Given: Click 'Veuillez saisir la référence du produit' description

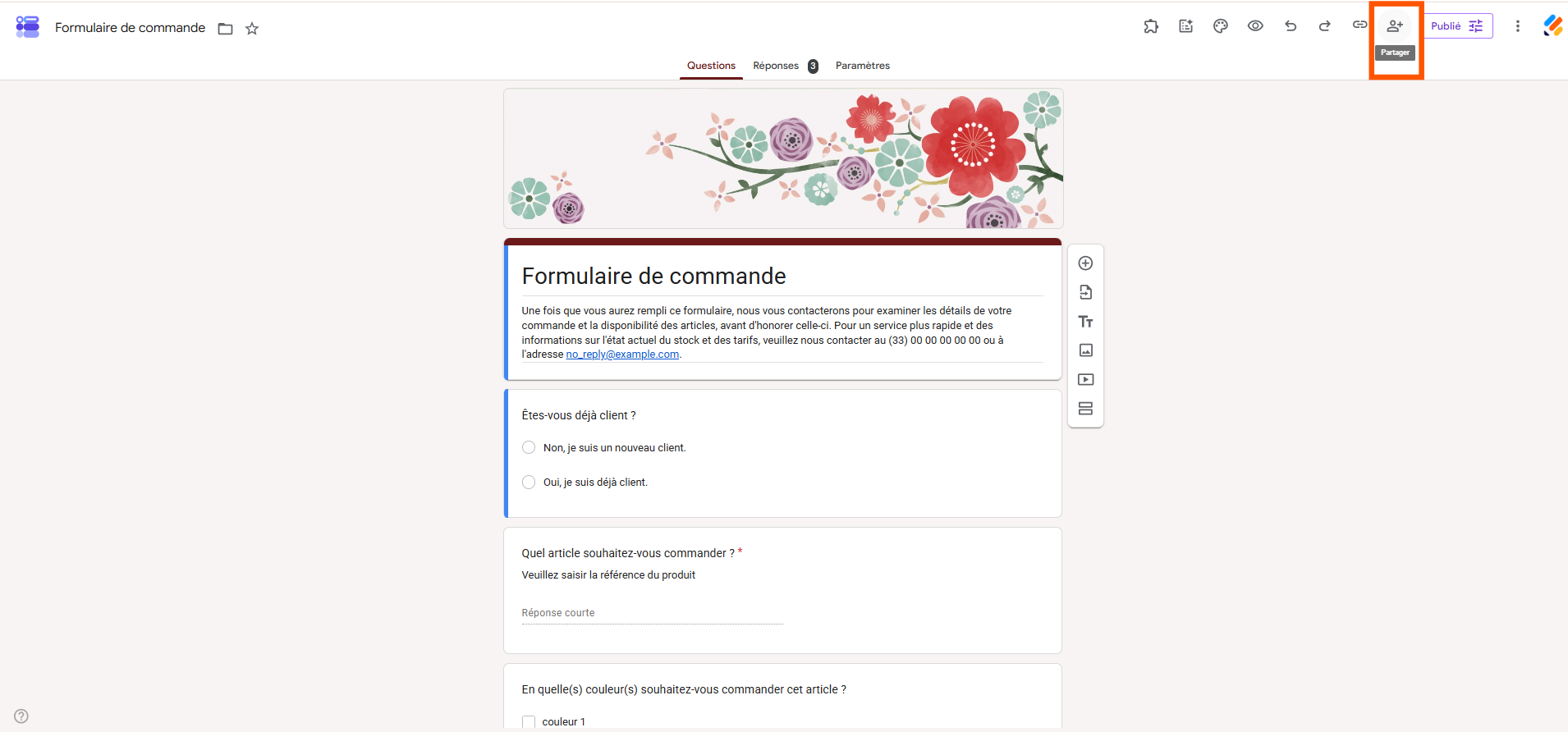Looking at the screenshot, I should point(608,575).
